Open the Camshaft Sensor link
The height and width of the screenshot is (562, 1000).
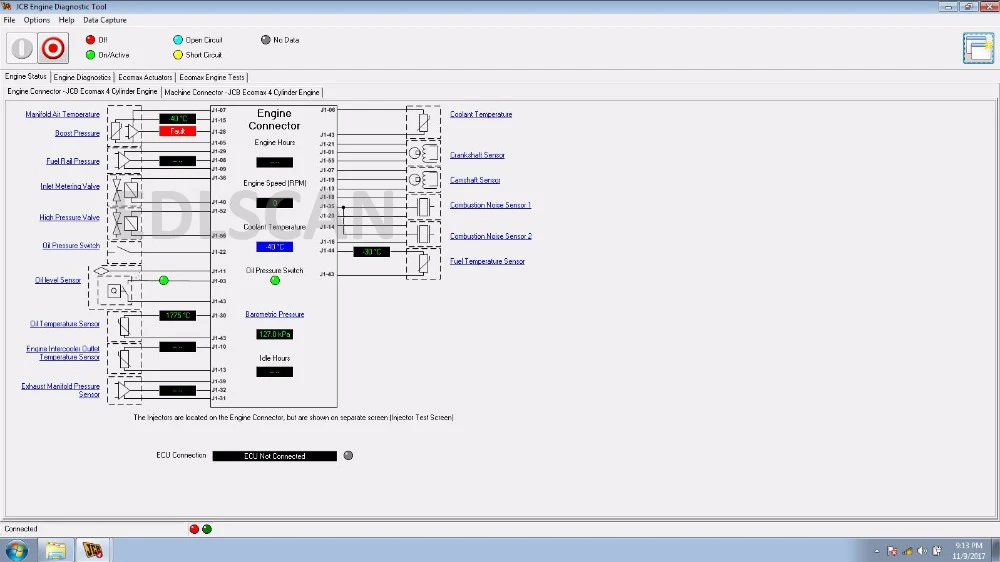tap(475, 180)
